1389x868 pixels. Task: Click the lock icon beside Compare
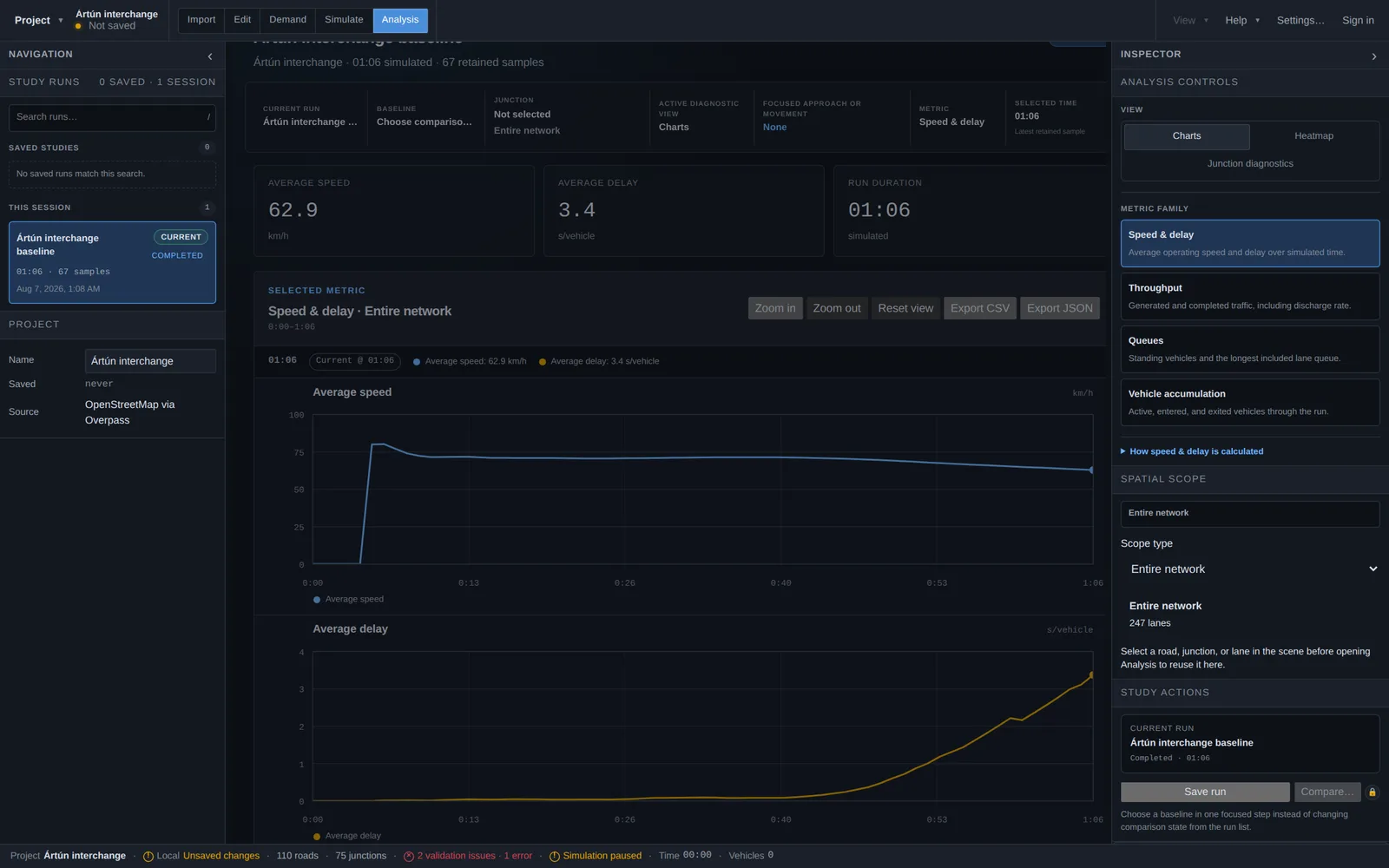(1373, 792)
